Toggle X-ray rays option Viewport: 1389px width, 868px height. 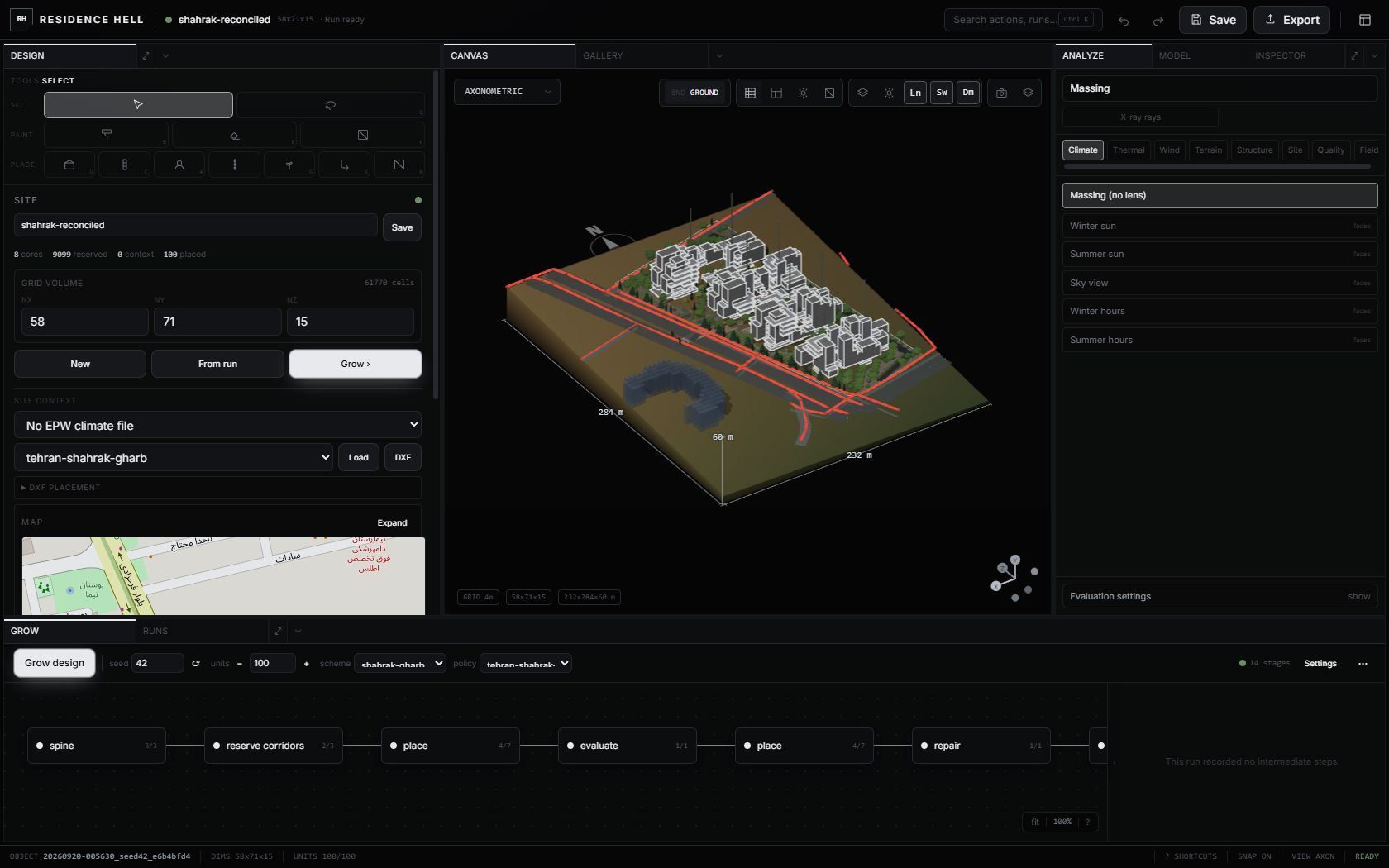pos(1140,117)
